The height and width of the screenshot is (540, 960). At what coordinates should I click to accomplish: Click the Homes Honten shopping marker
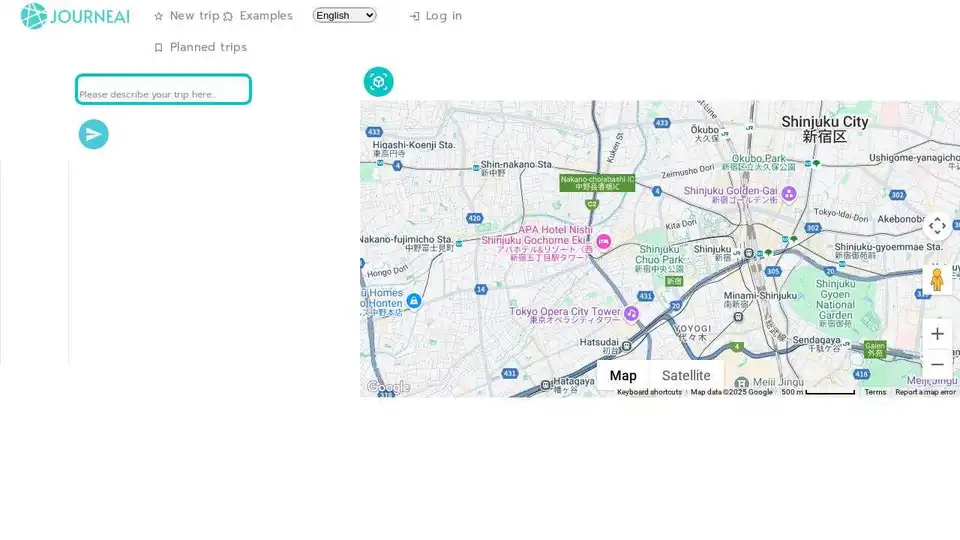(x=414, y=301)
